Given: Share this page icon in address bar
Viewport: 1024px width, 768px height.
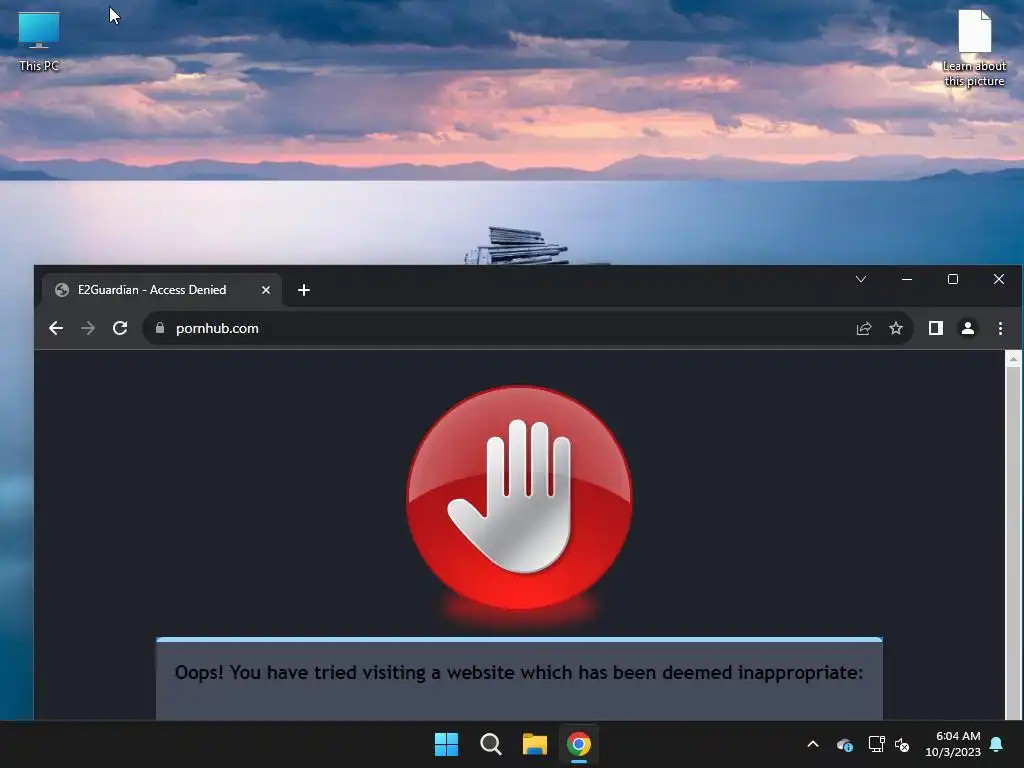Looking at the screenshot, I should (x=864, y=328).
